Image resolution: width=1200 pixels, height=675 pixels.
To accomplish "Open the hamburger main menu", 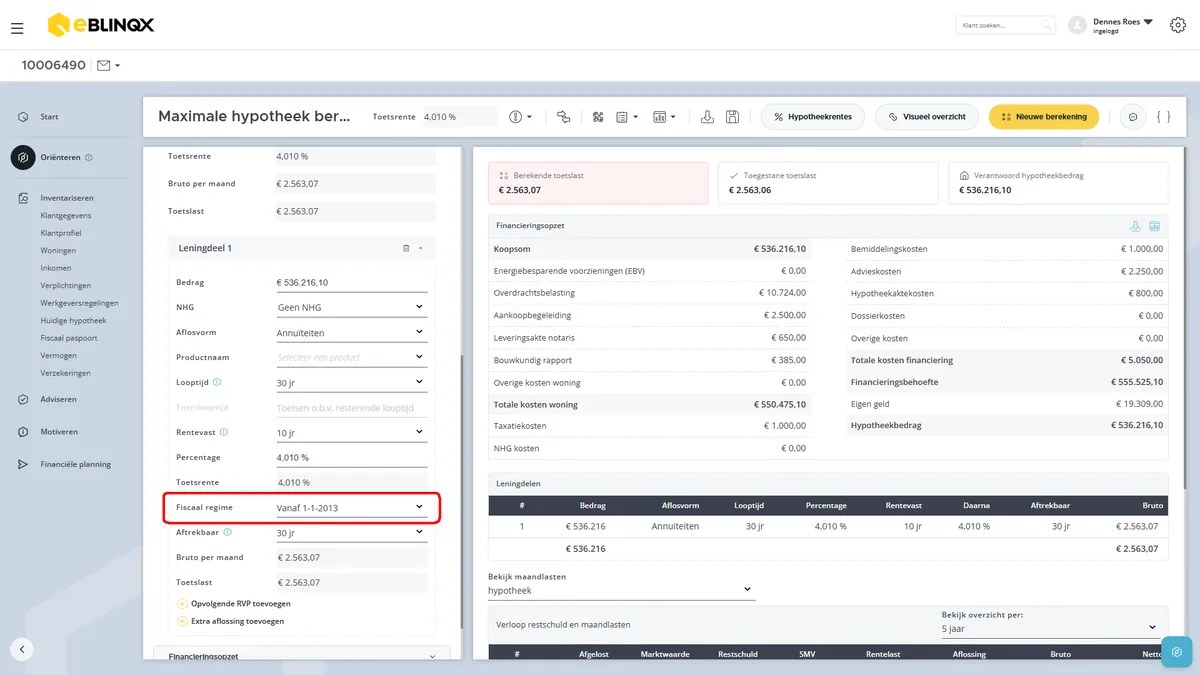I will pos(17,28).
